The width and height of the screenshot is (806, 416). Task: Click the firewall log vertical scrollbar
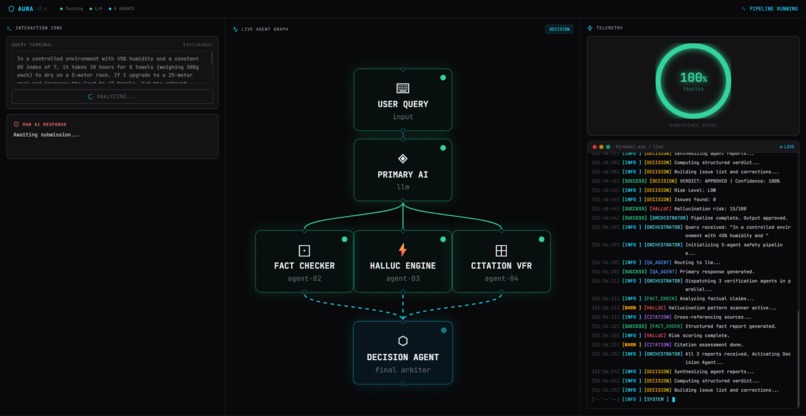(x=797, y=360)
